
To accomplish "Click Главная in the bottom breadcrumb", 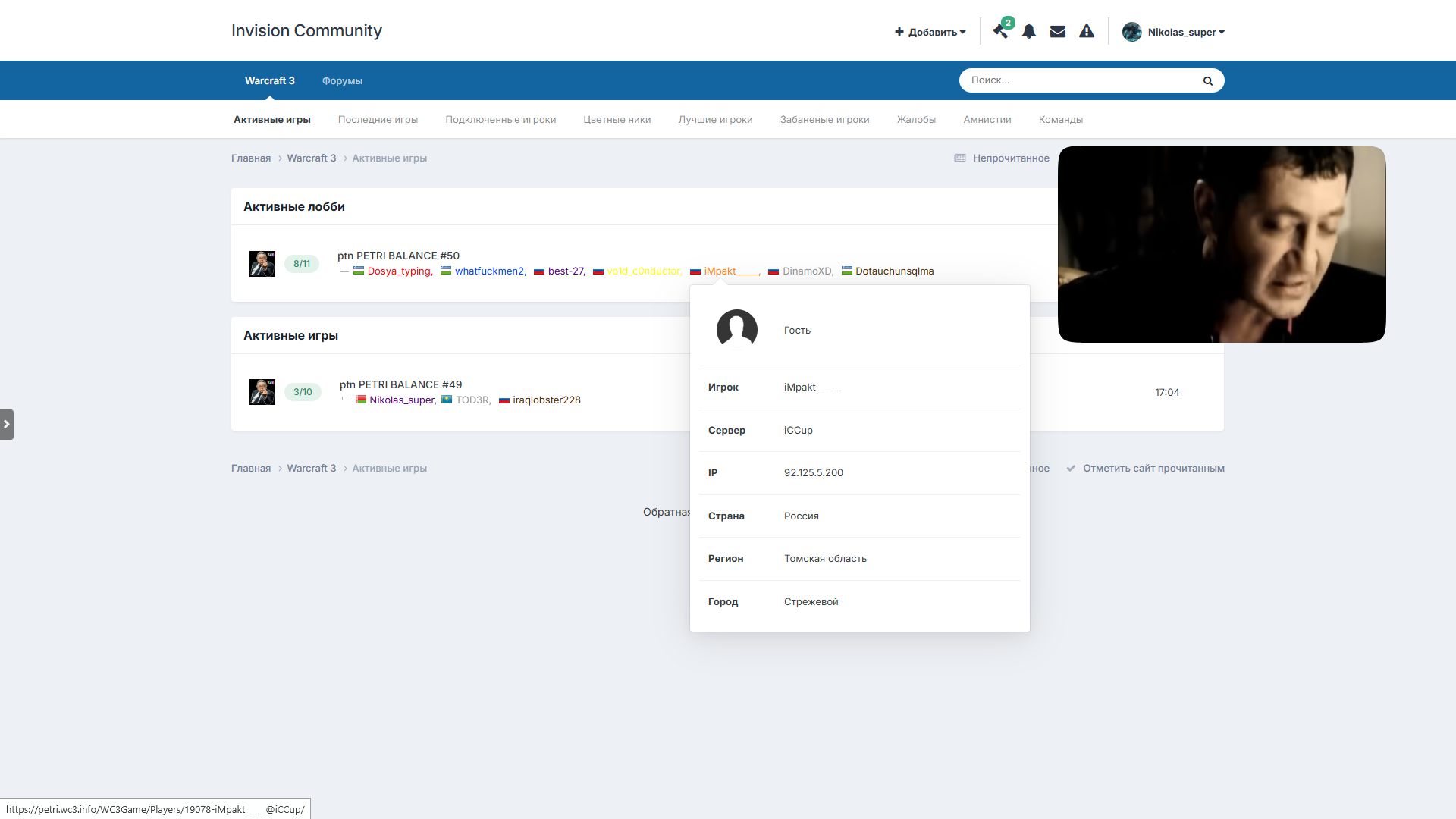I will [251, 468].
